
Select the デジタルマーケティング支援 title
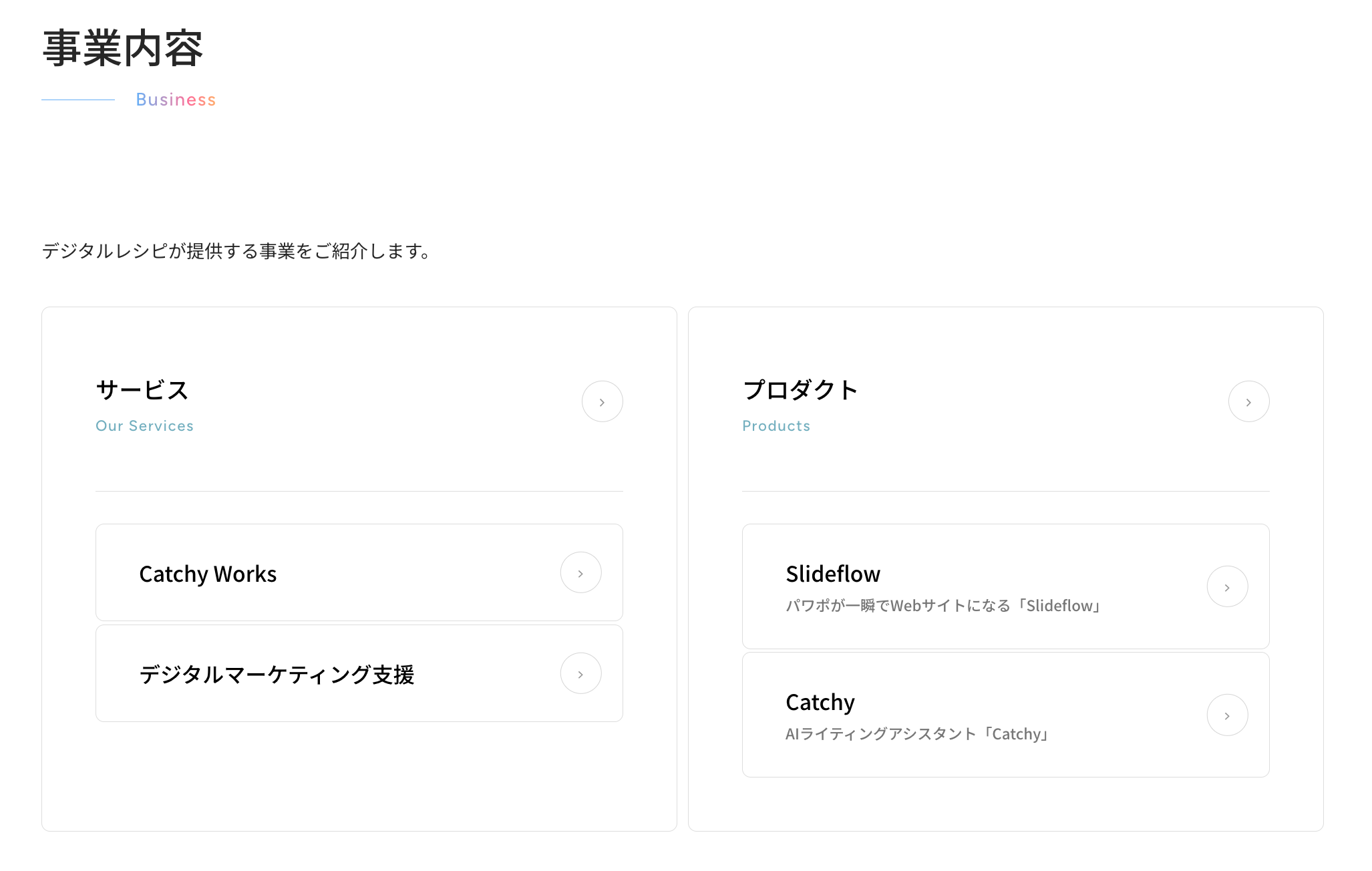[x=277, y=675]
